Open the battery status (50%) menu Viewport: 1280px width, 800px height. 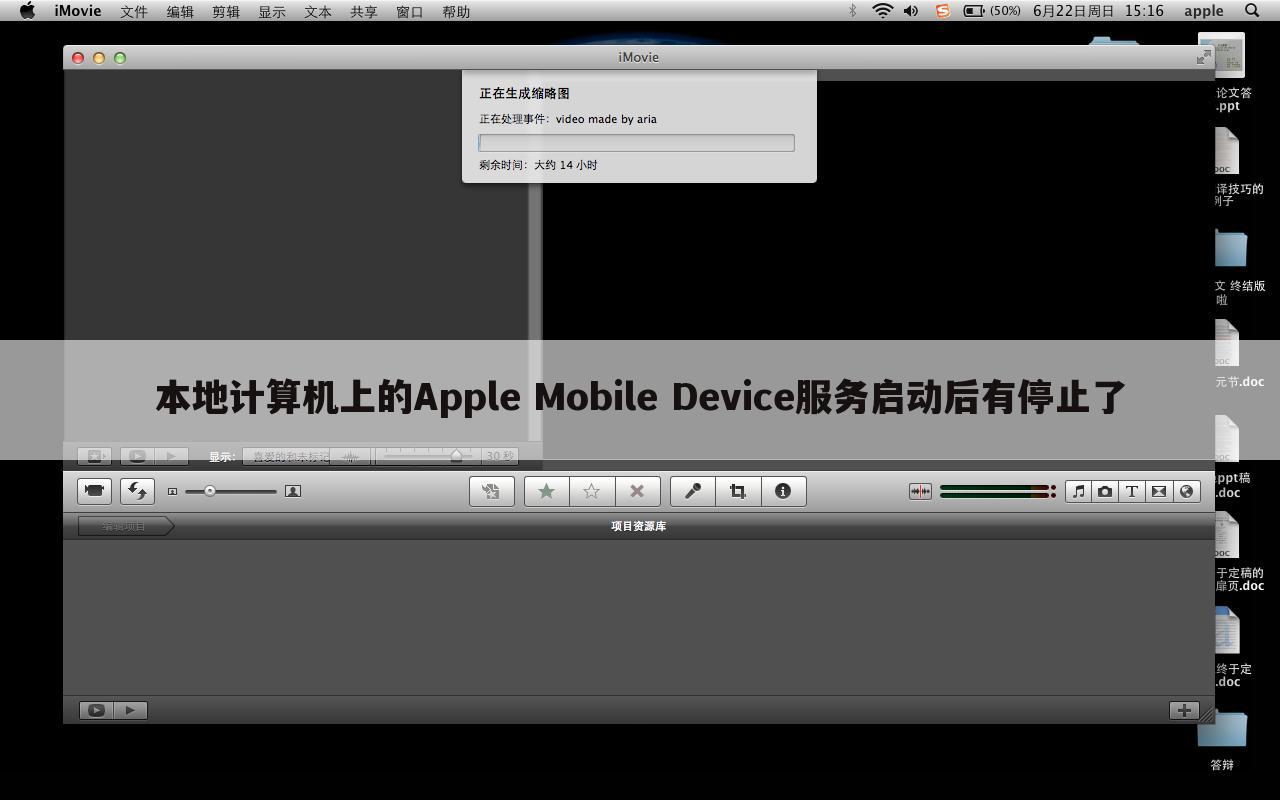(992, 11)
